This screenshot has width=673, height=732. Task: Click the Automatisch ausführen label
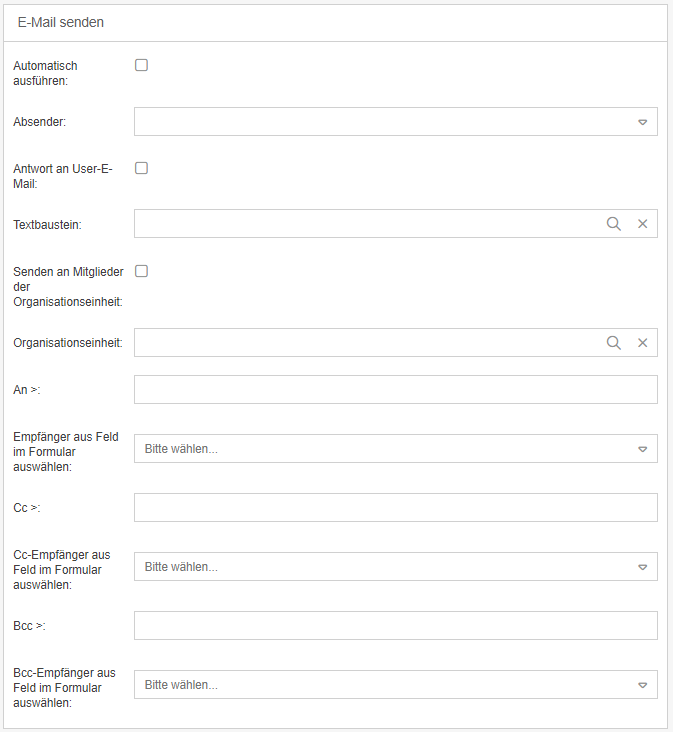(45, 73)
